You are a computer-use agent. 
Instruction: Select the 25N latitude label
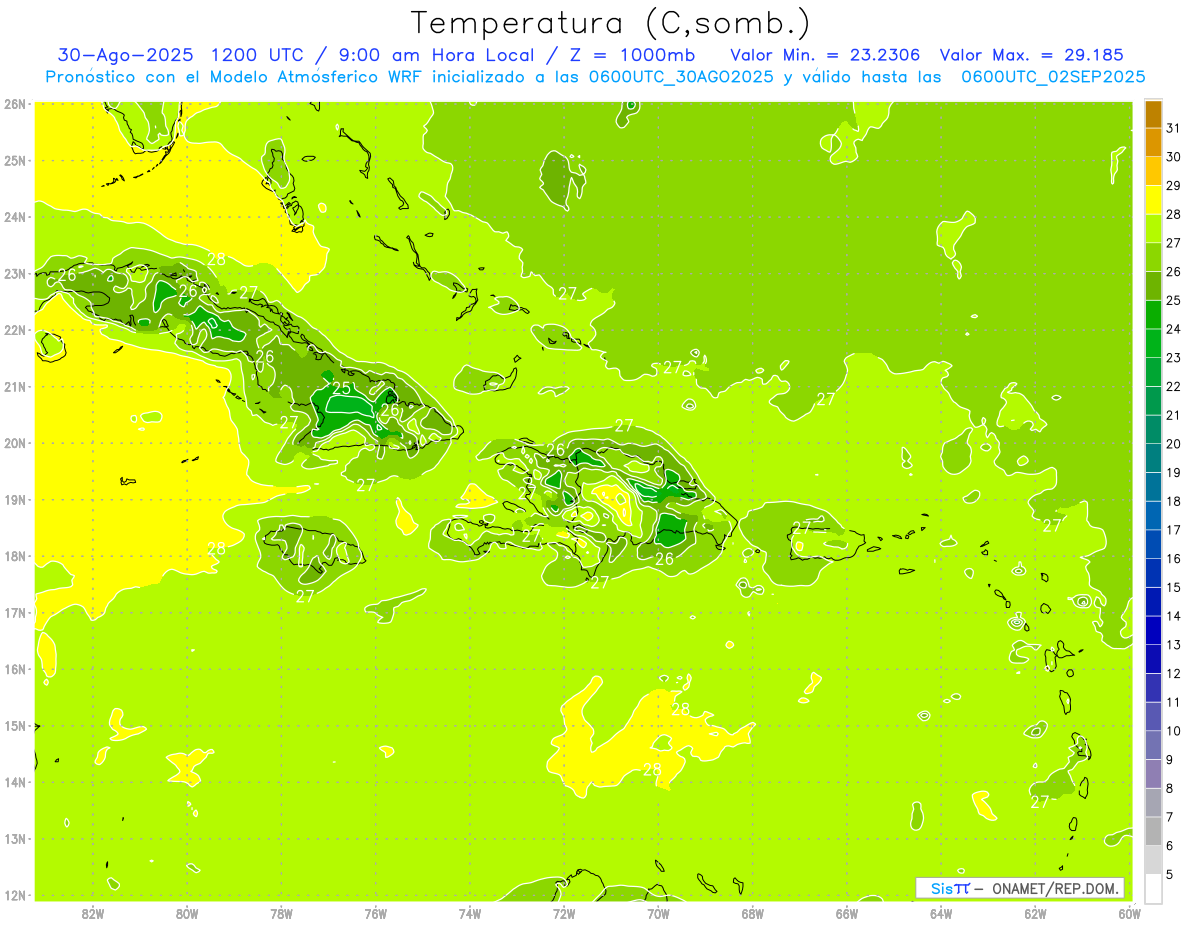[14, 160]
